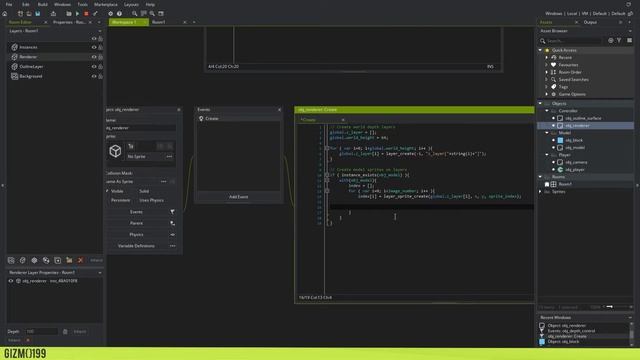Click the Clean project brush icon
The image size is (640, 360).
click(x=95, y=13)
